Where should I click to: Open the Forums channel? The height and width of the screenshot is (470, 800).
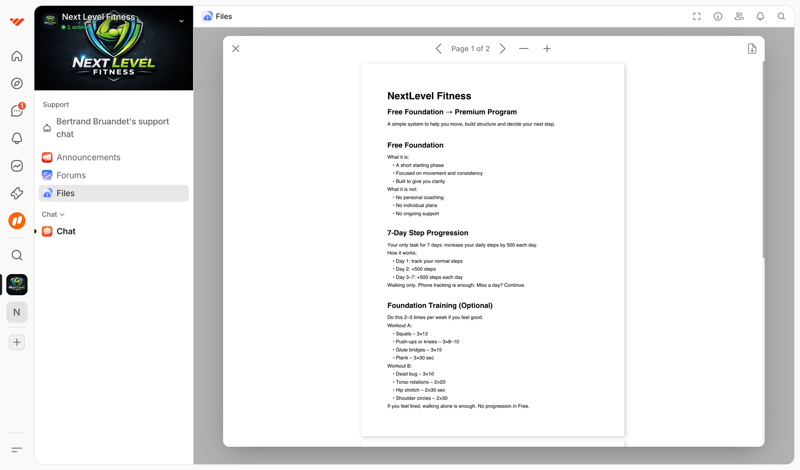(x=113, y=175)
